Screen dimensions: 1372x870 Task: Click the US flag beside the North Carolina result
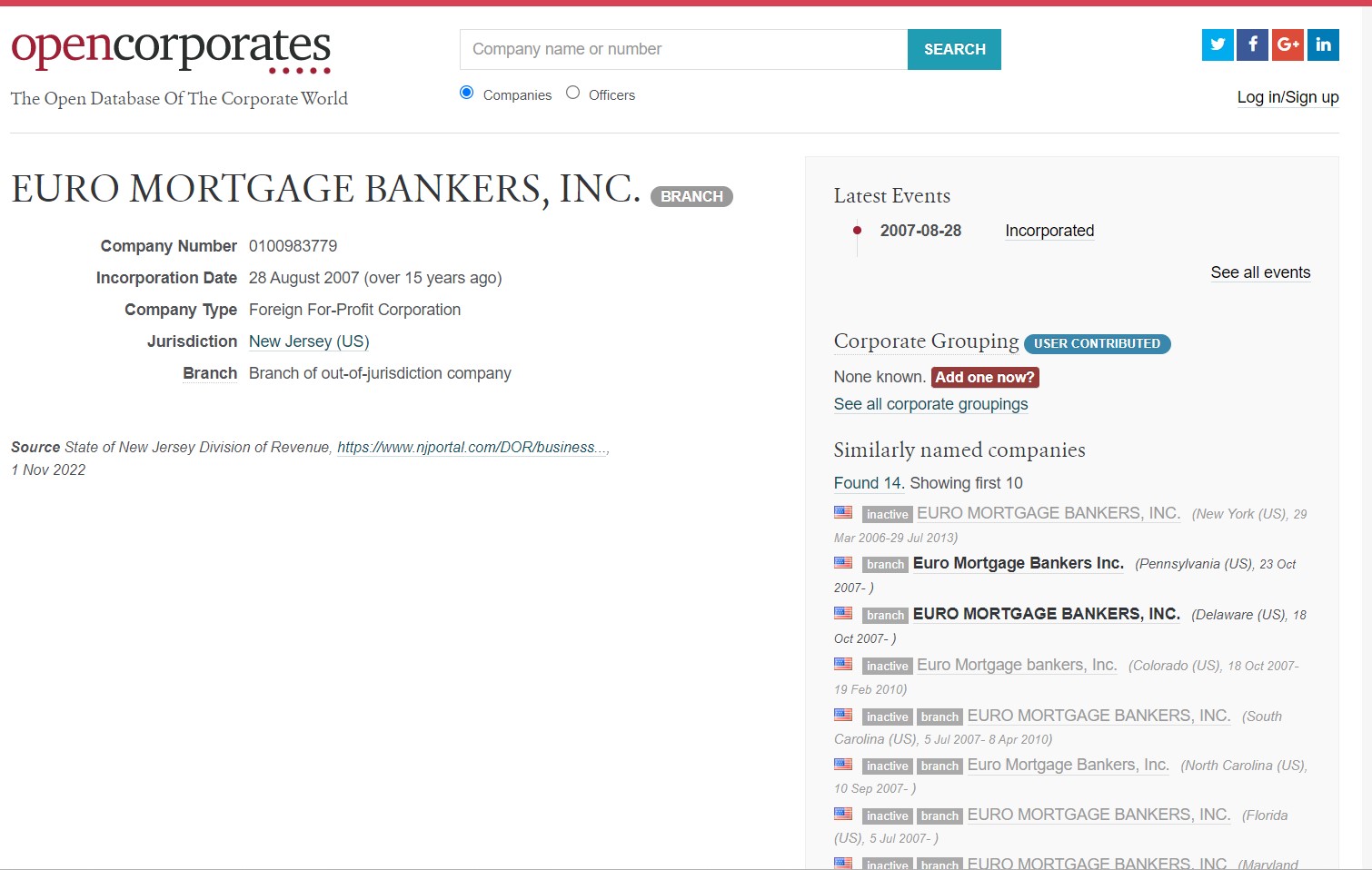(x=843, y=765)
